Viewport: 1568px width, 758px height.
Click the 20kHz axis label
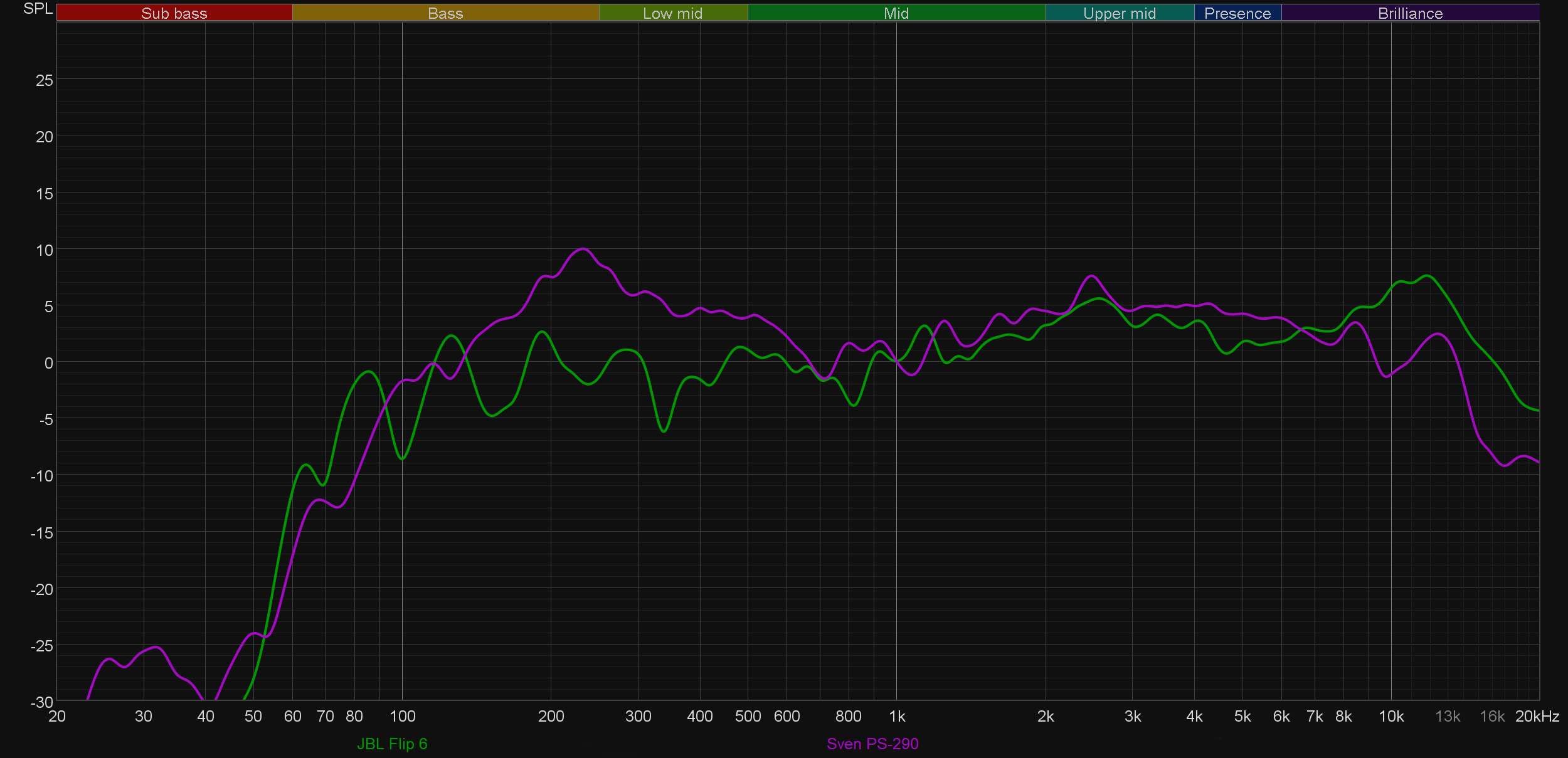pos(1537,716)
